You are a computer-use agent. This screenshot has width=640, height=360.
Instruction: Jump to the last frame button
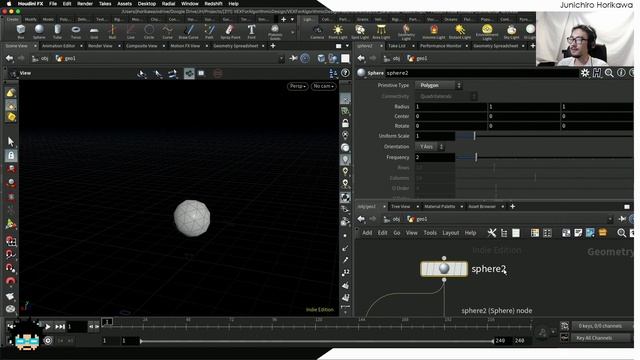click(x=60, y=326)
